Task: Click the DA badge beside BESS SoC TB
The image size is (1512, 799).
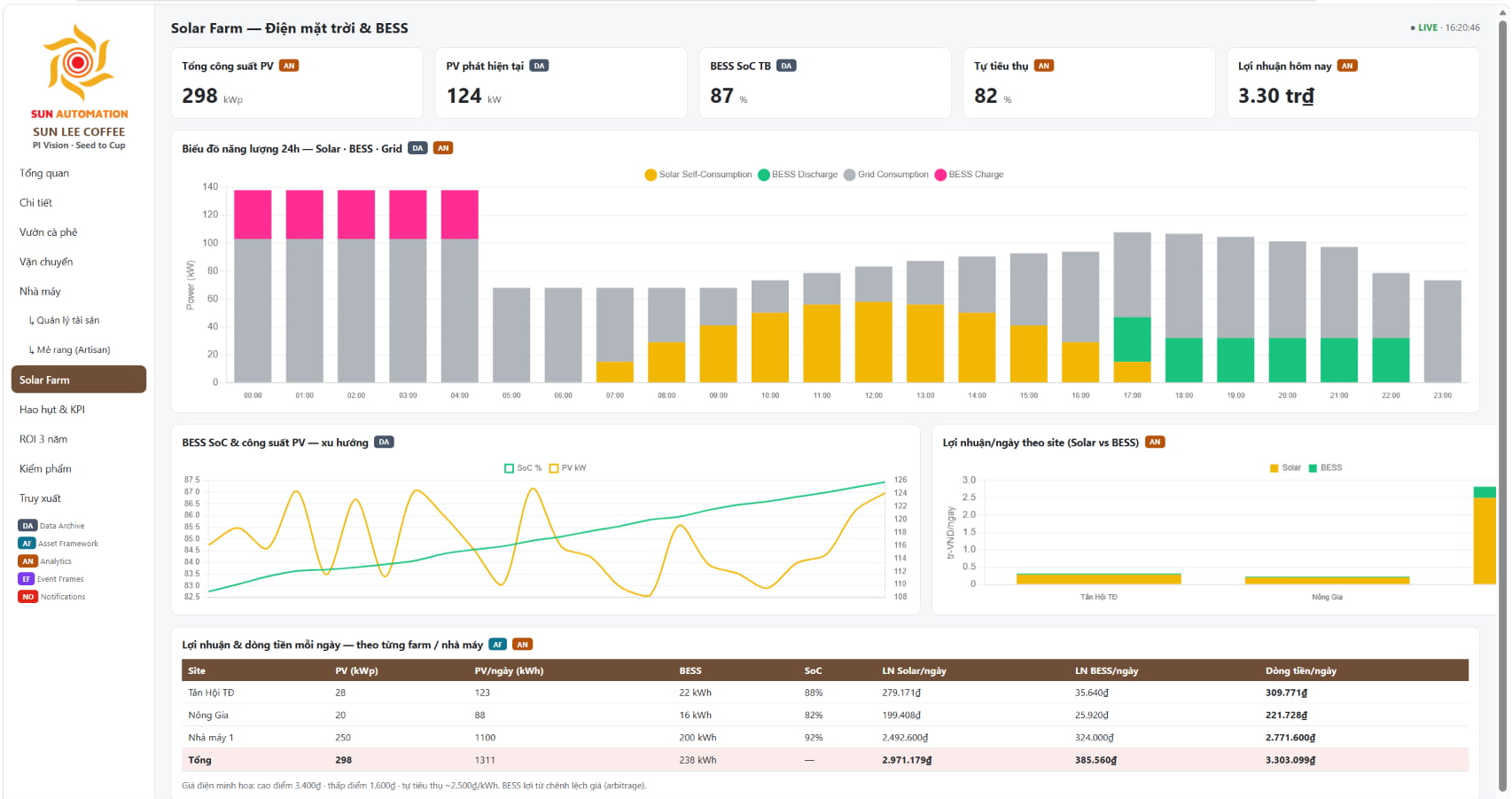Action: [x=786, y=66]
